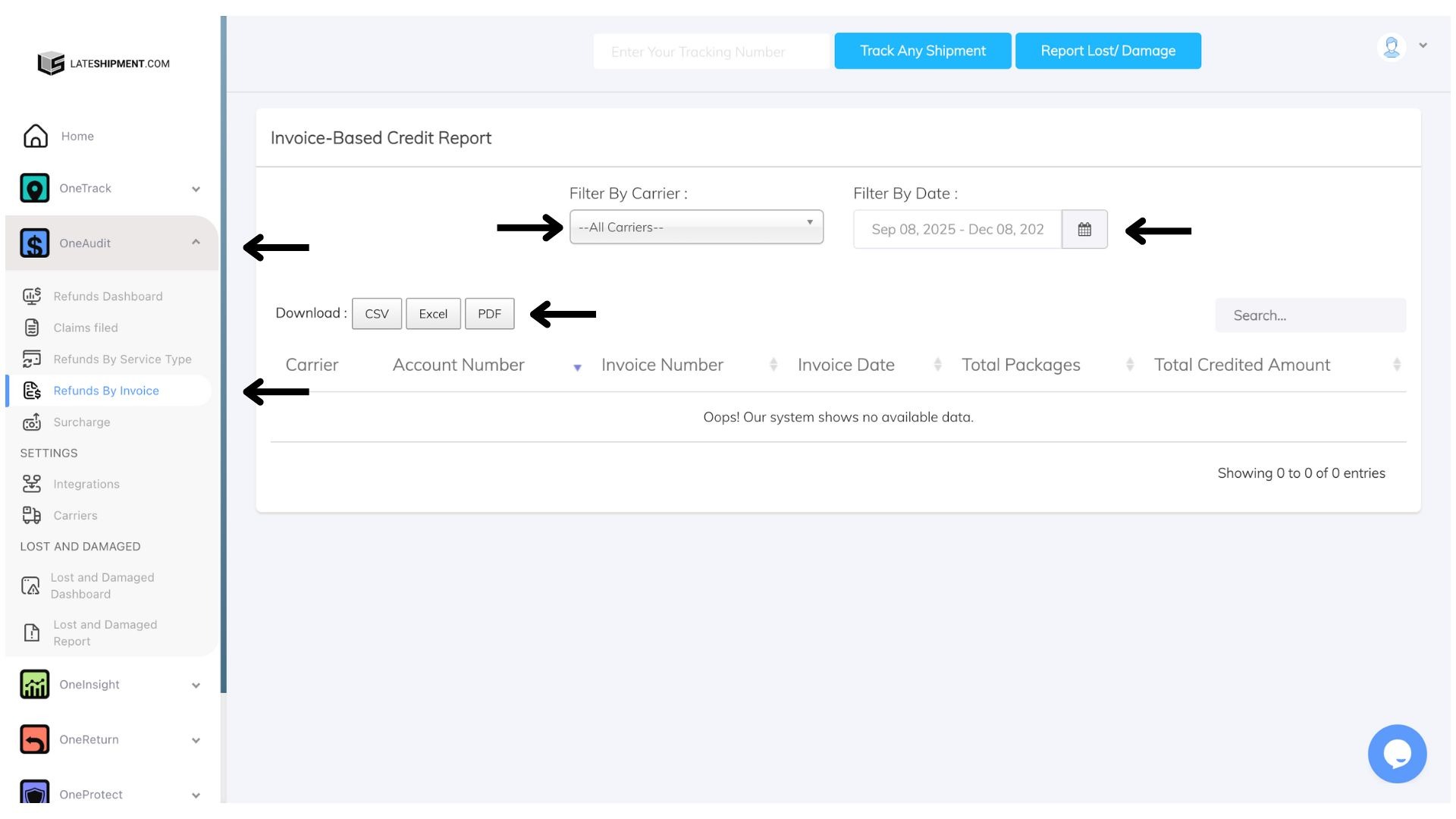Viewport: 1456px width, 819px height.
Task: Go to Claims filed page
Action: coord(86,328)
